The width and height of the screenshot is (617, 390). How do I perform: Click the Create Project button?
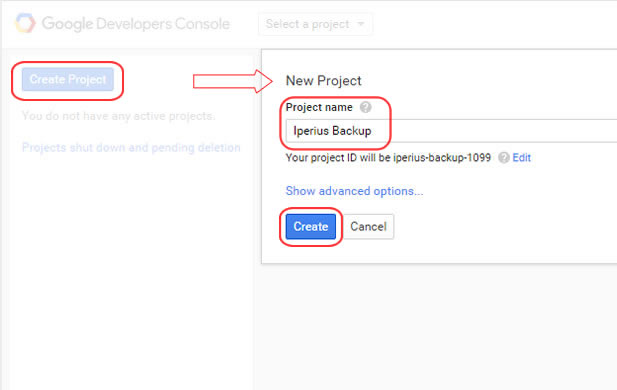tap(68, 79)
